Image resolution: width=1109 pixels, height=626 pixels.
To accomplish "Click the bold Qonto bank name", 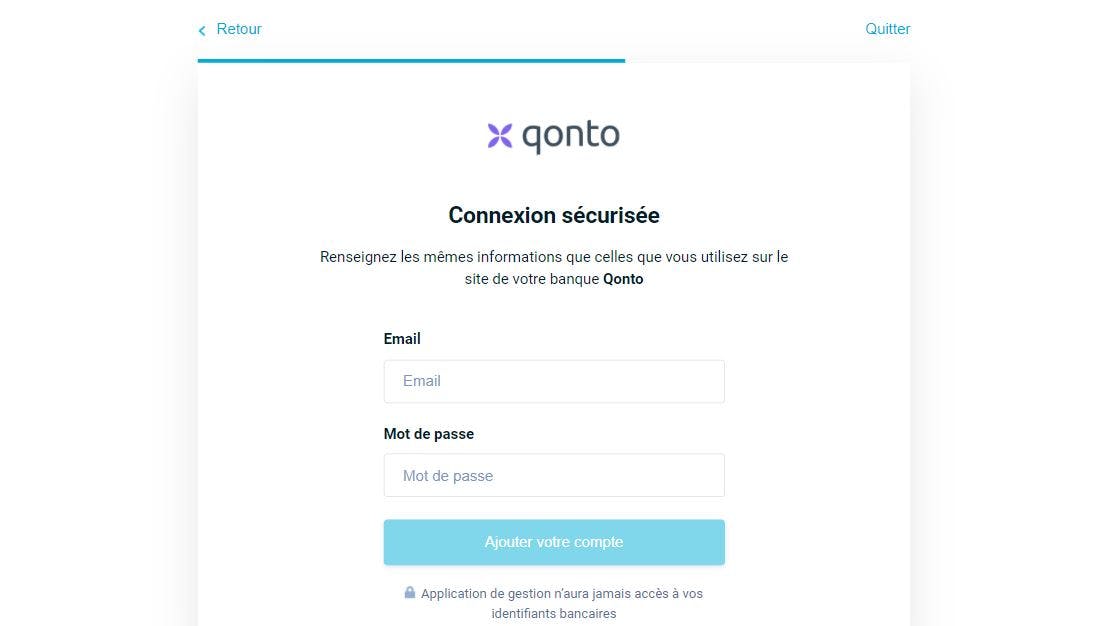I will (x=623, y=279).
